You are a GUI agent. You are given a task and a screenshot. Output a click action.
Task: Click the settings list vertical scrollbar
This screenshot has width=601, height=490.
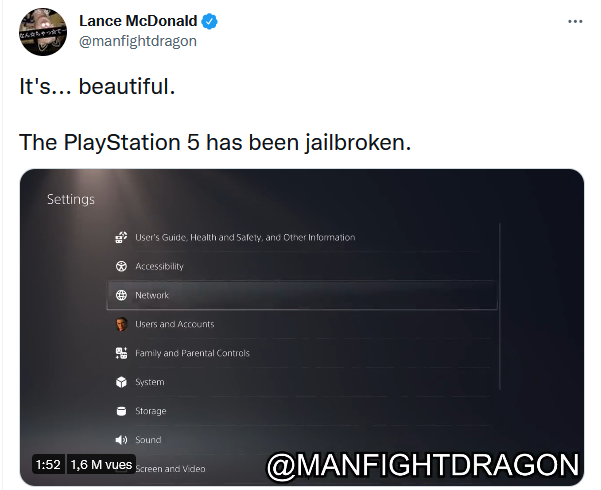500,306
